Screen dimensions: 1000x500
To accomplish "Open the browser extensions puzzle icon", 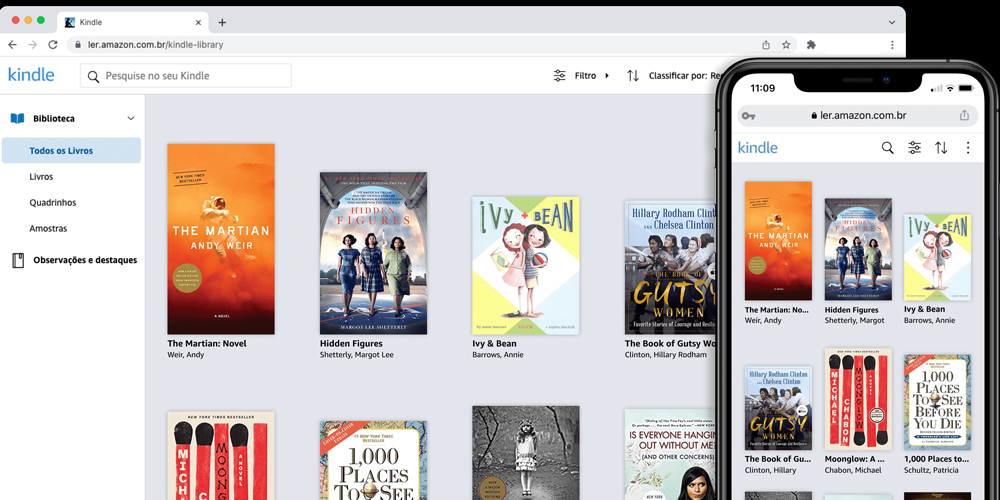I will 811,45.
